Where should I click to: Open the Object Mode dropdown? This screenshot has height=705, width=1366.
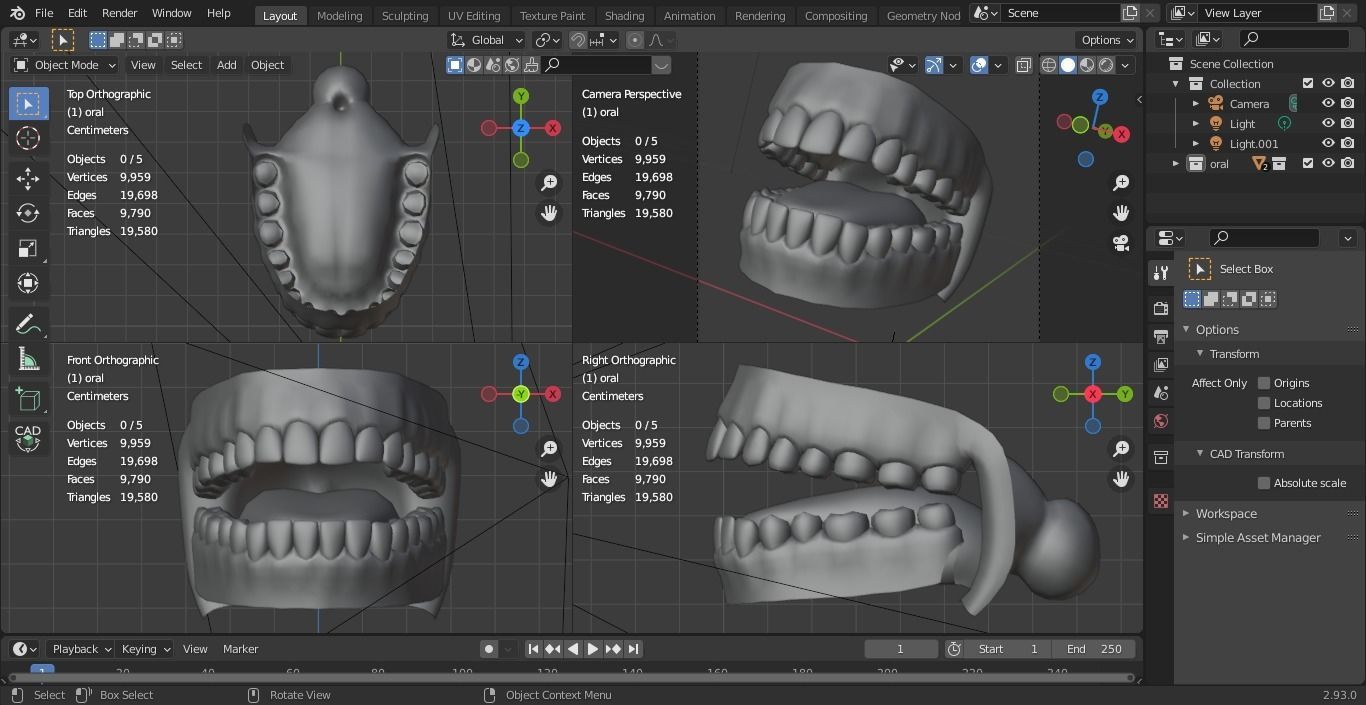[65, 65]
